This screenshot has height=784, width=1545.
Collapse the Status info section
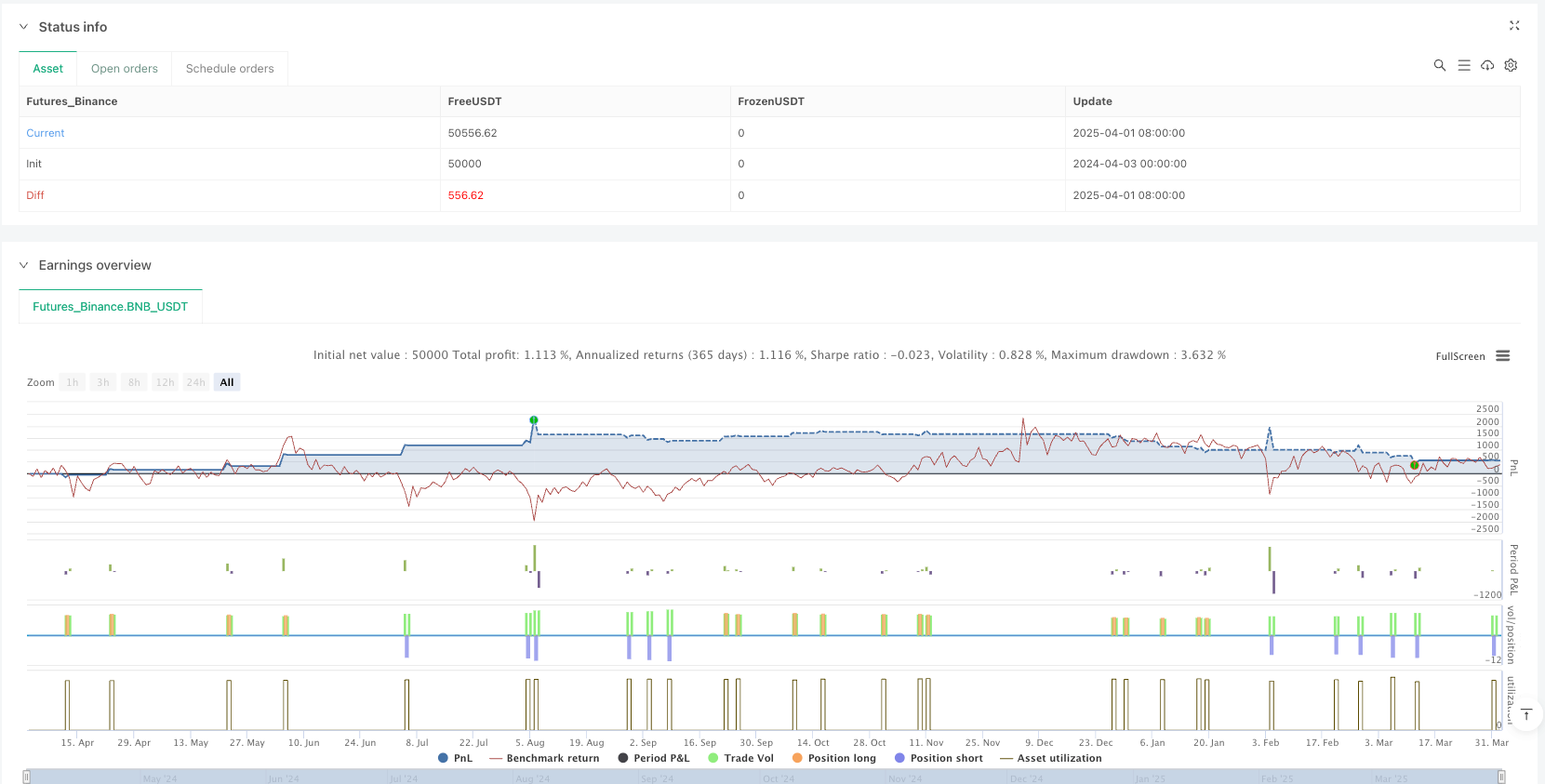point(24,27)
